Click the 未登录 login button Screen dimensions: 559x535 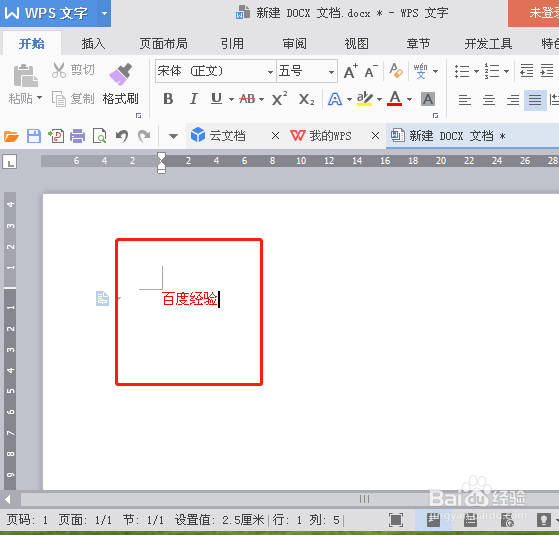click(x=534, y=13)
